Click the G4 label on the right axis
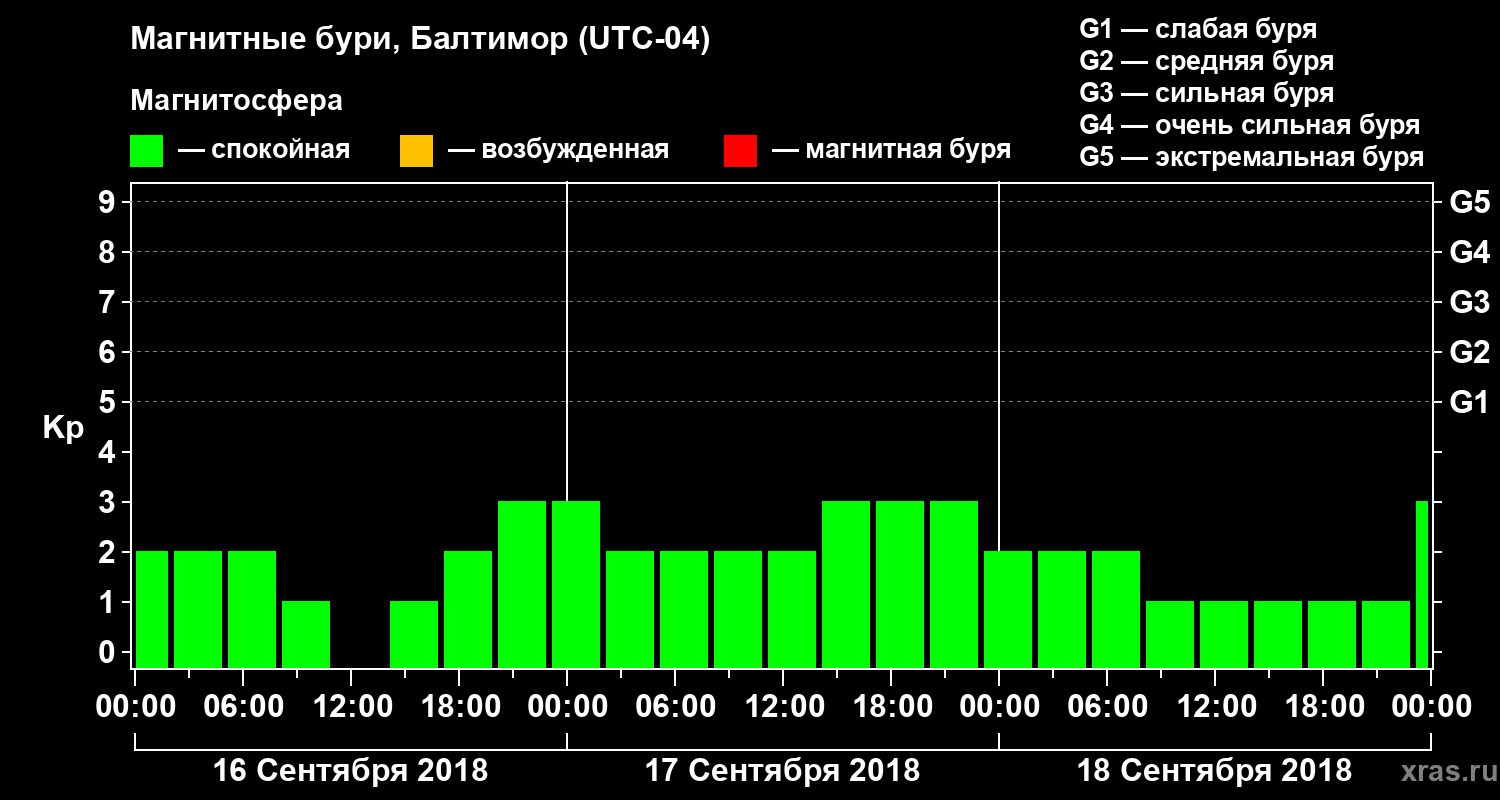1500x800 pixels. (x=1470, y=252)
